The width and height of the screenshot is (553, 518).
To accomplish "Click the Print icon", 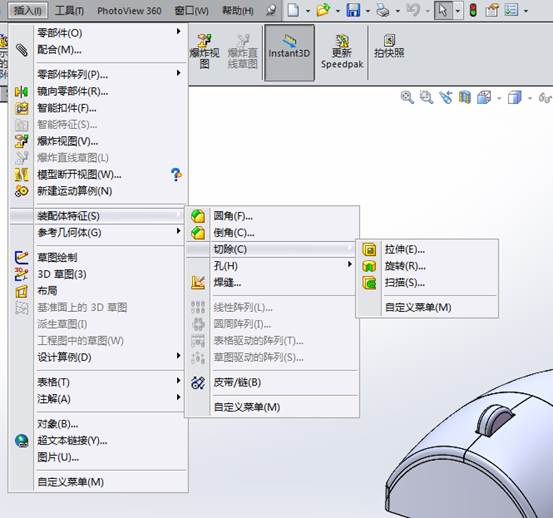I will 383,10.
